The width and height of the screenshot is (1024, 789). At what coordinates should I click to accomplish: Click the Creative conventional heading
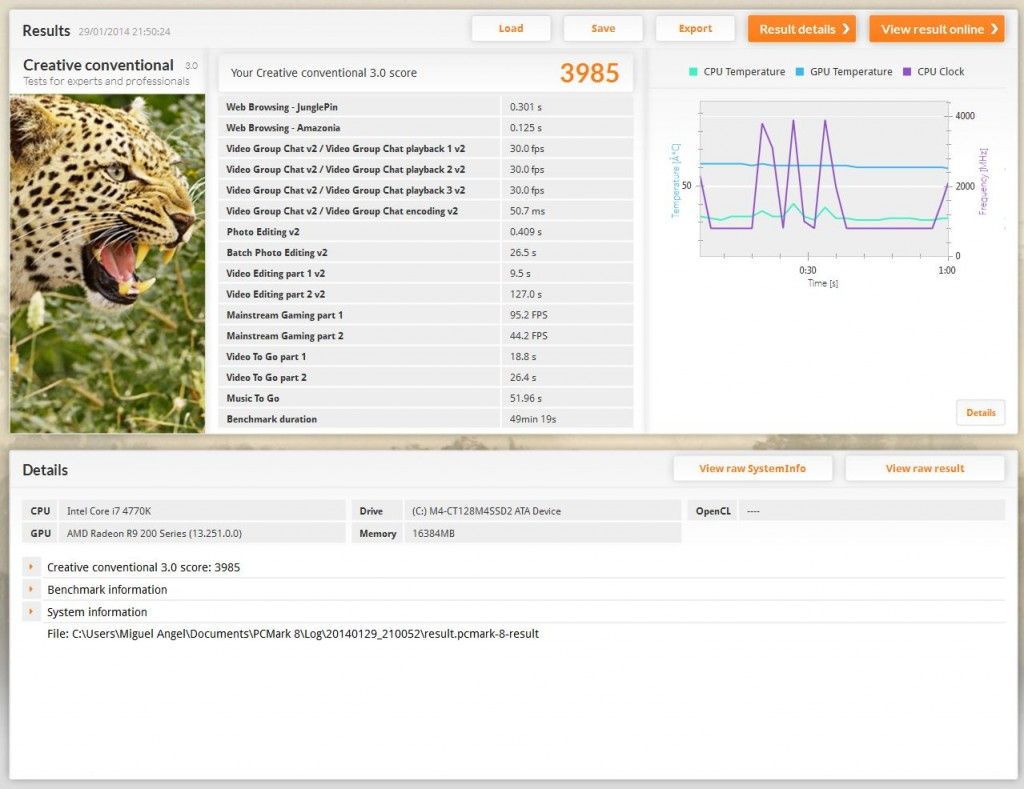coord(98,65)
